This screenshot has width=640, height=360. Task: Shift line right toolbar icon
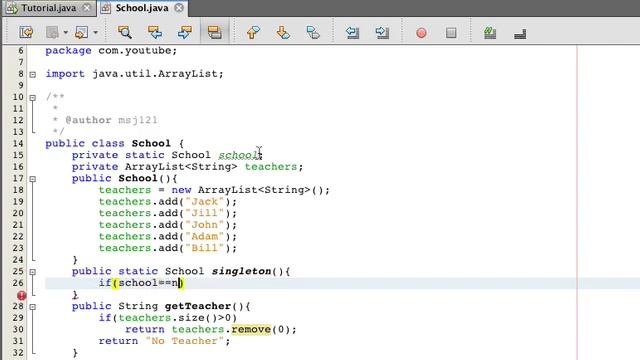(x=382, y=32)
